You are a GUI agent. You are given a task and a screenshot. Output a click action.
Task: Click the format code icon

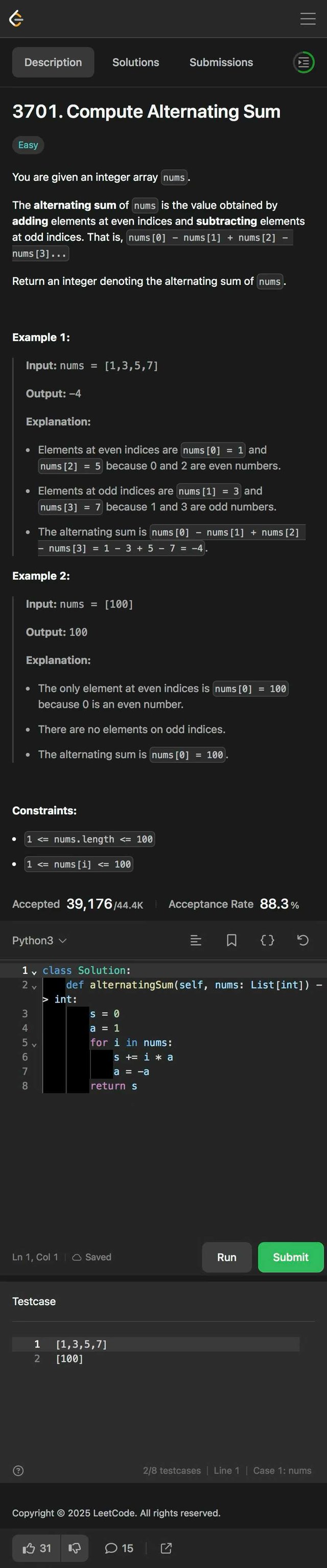(x=196, y=940)
